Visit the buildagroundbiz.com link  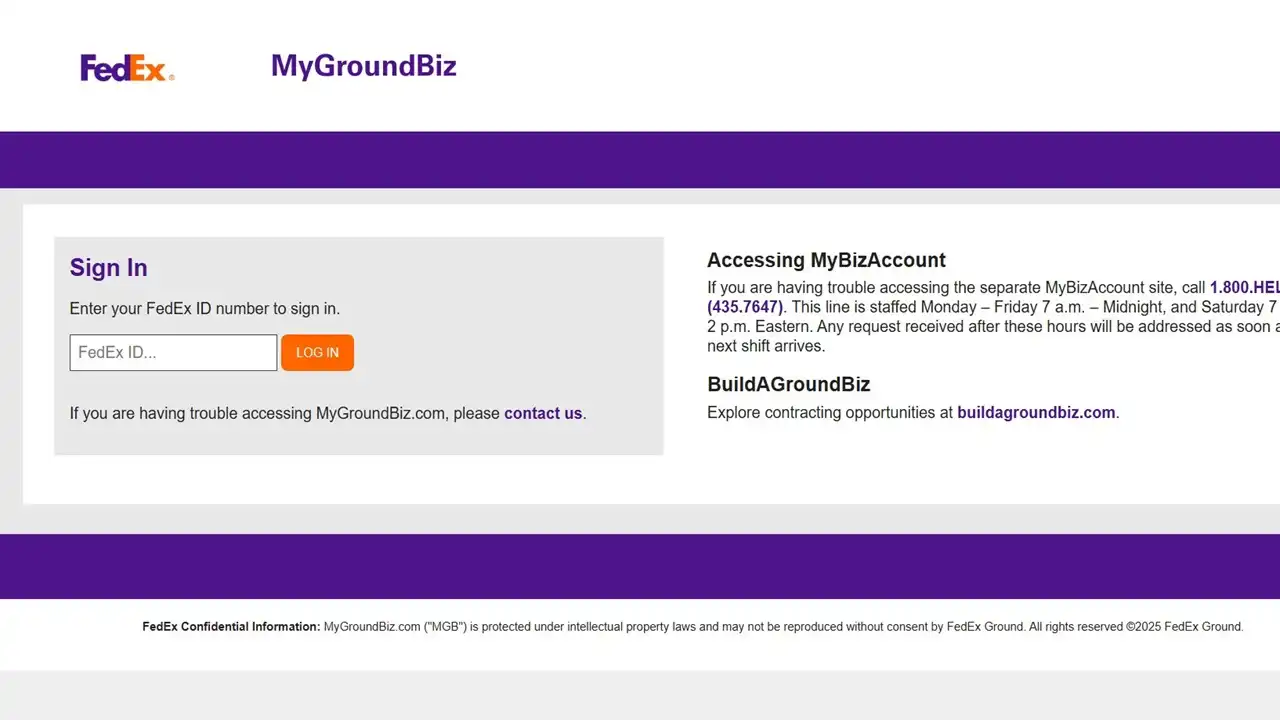(x=1036, y=412)
